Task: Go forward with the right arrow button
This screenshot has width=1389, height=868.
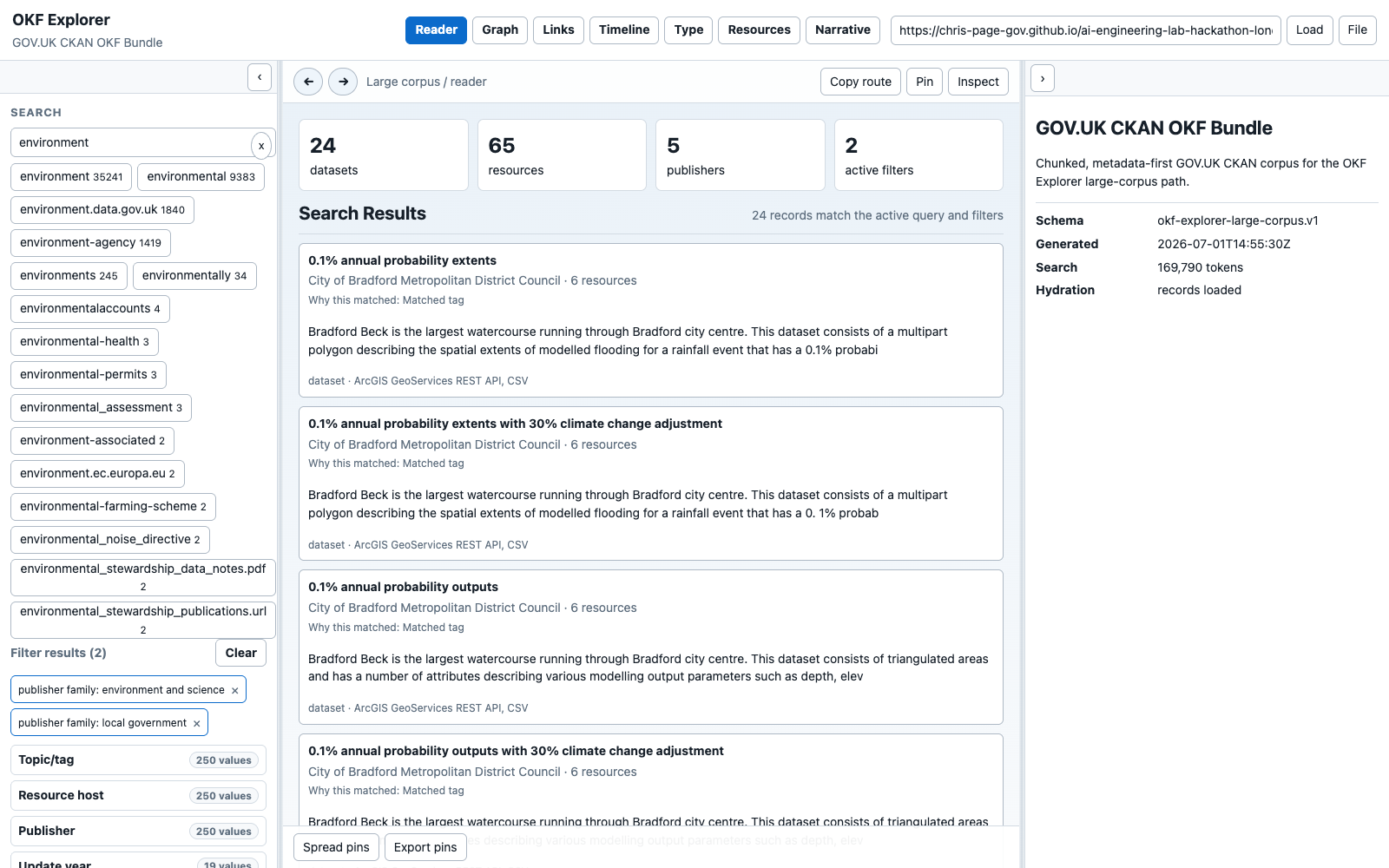Action: click(x=343, y=82)
